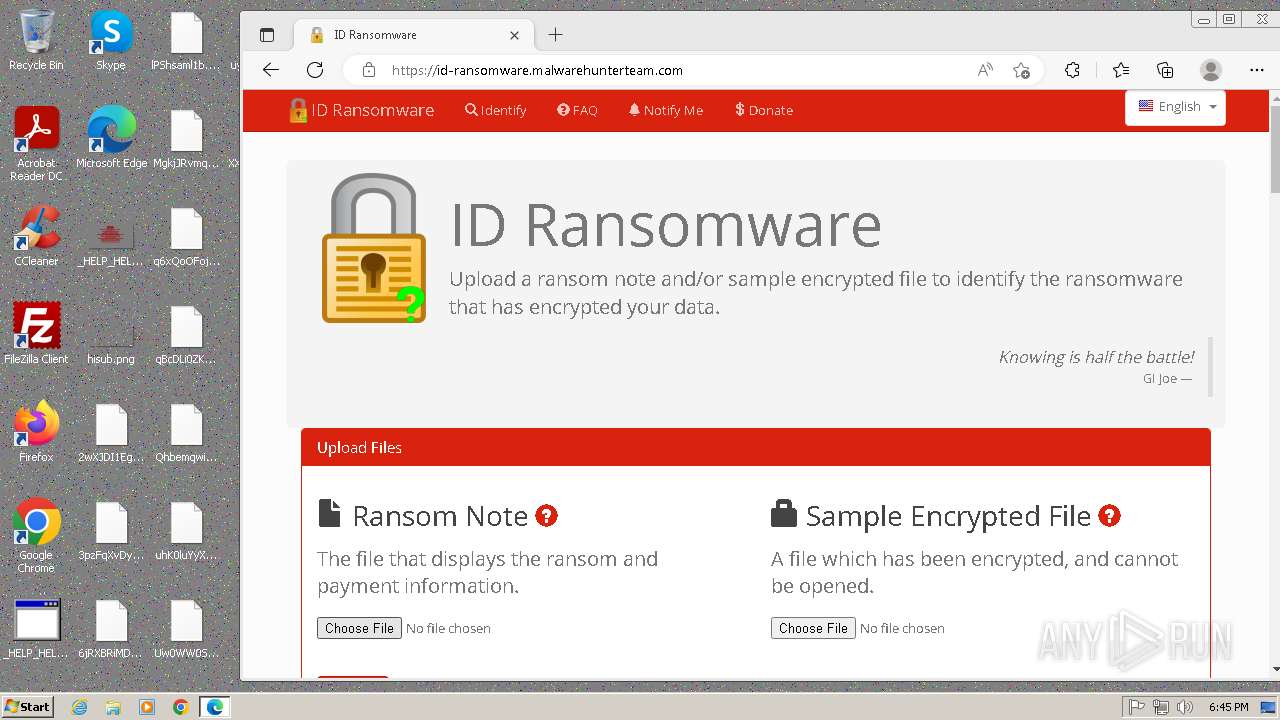This screenshot has width=1280, height=720.
Task: Select the 6jRXBRiMD file on desktop
Action: click(111, 628)
